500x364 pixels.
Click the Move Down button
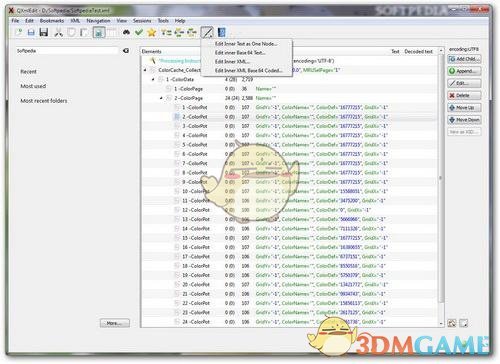pos(464,120)
